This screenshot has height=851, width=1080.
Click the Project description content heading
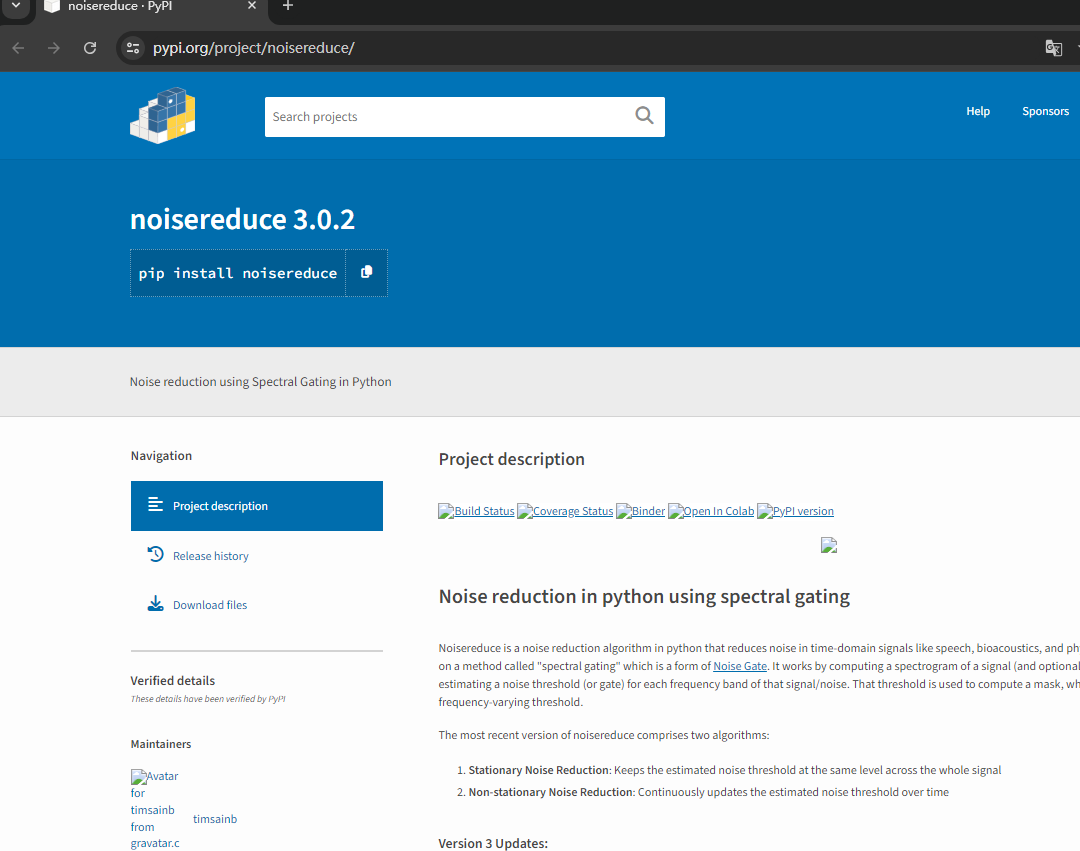(x=511, y=459)
